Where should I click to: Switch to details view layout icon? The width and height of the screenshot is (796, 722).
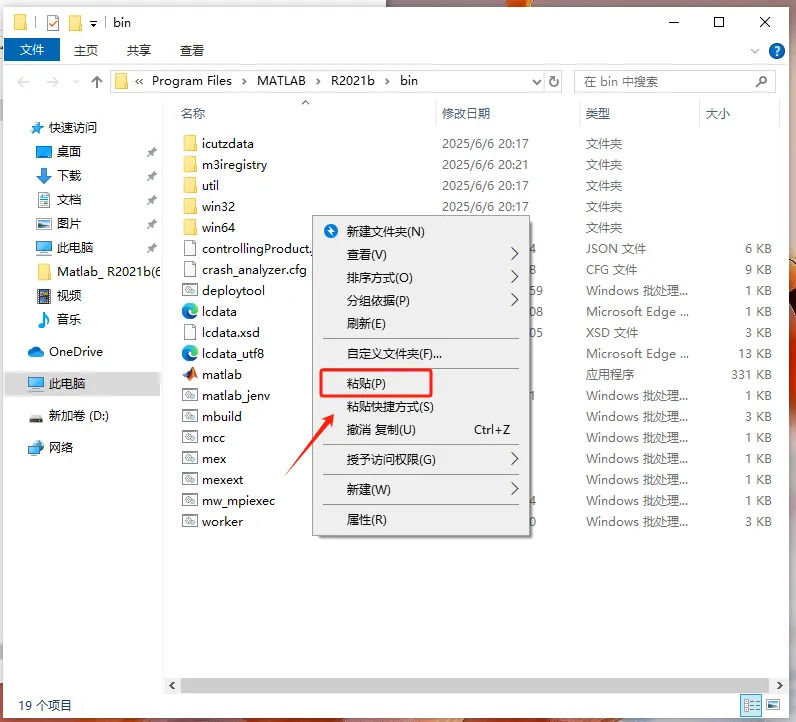[751, 705]
